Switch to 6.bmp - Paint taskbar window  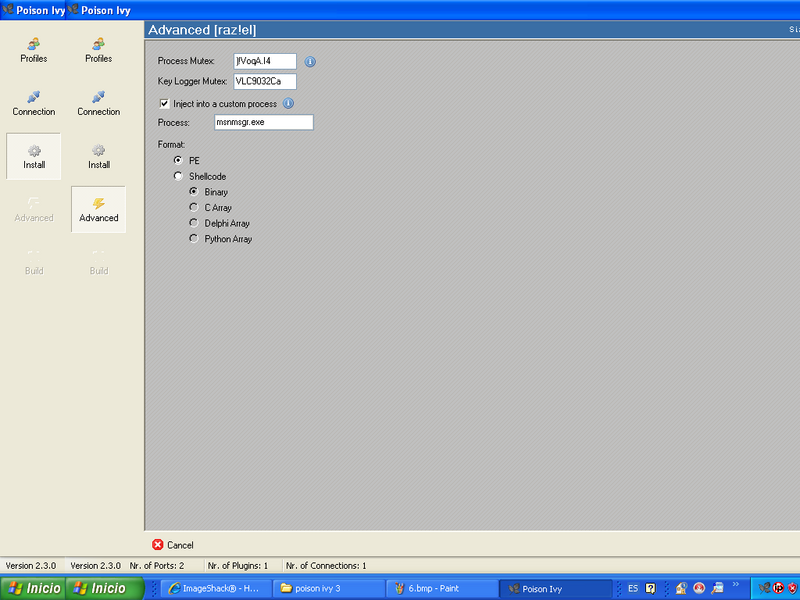click(x=442, y=589)
